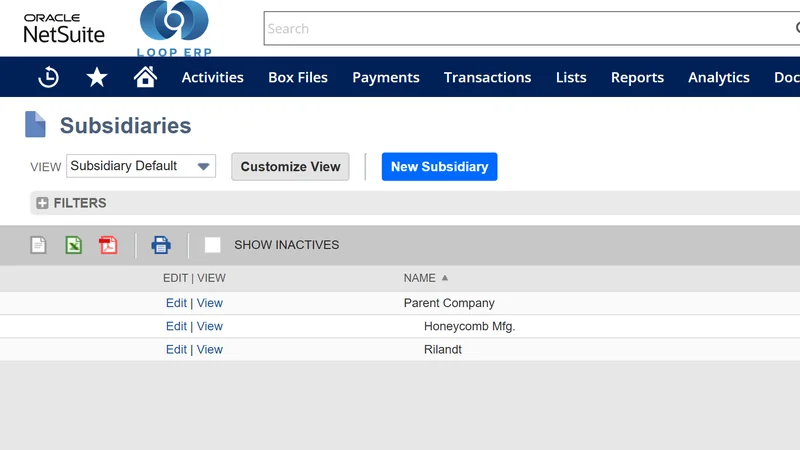Screen dimensions: 800x450
Task: Open the Activities menu
Action: click(x=213, y=78)
